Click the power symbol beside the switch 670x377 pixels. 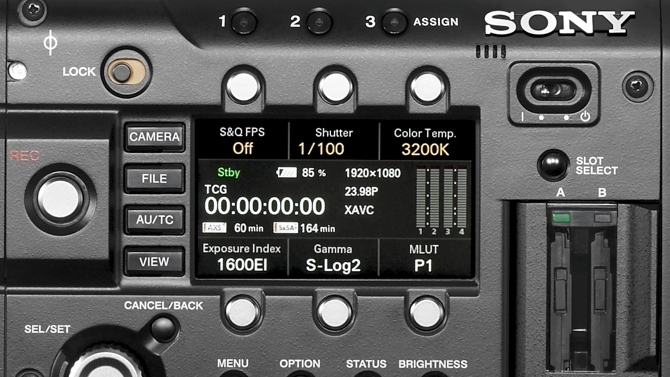point(585,116)
